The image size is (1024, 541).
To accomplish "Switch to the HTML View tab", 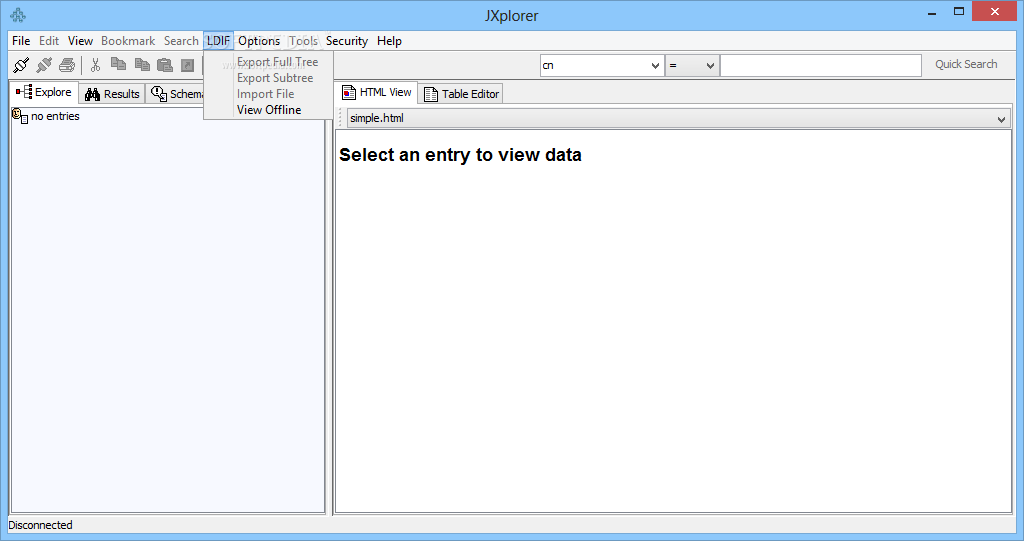I will (377, 92).
